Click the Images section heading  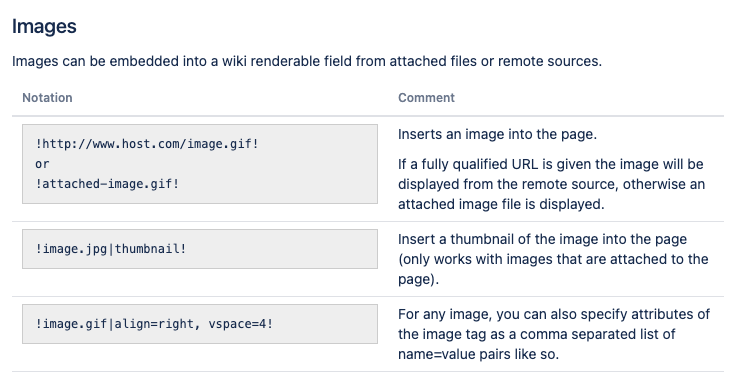[44, 26]
